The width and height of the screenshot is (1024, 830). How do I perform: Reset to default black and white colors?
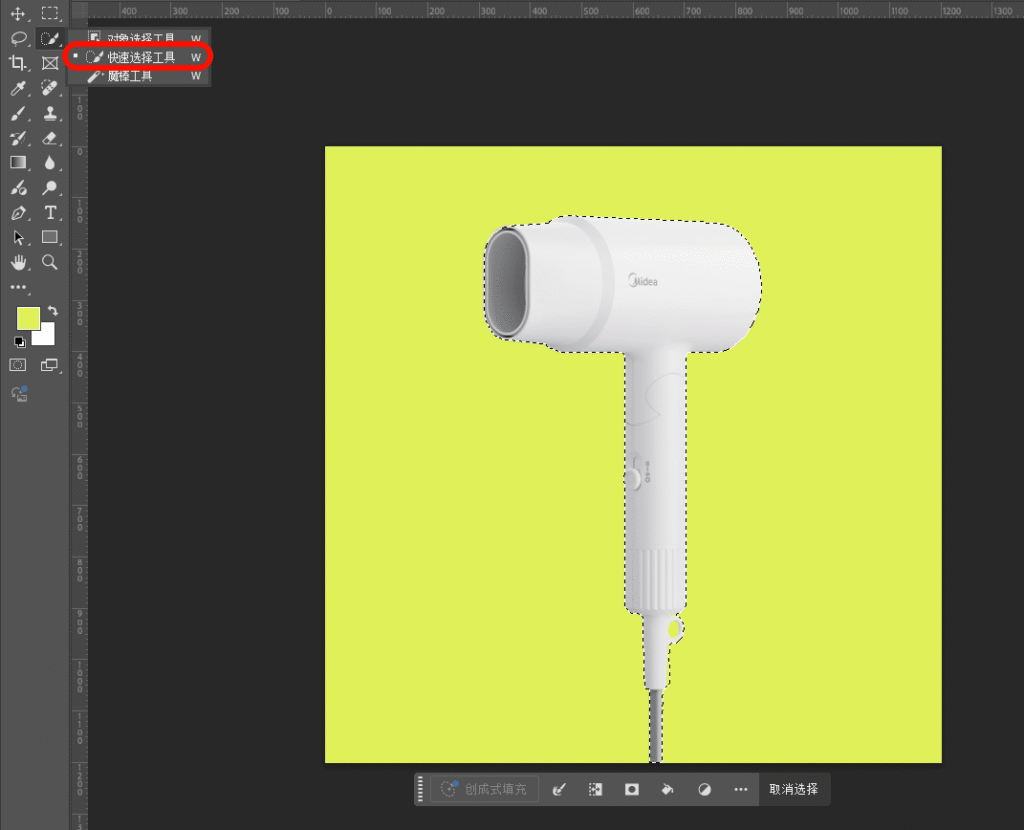(x=21, y=342)
